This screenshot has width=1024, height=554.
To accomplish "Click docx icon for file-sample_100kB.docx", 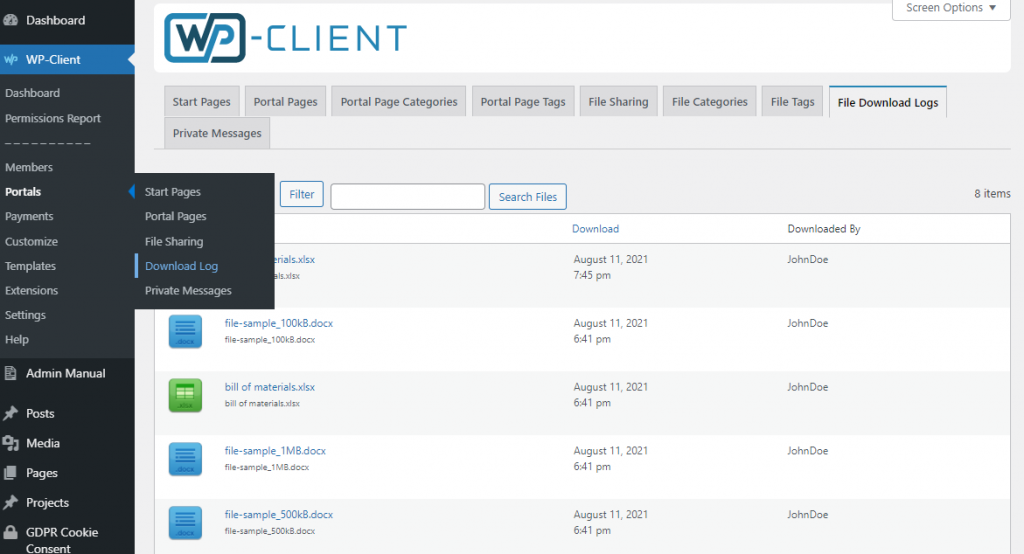I will [x=185, y=331].
